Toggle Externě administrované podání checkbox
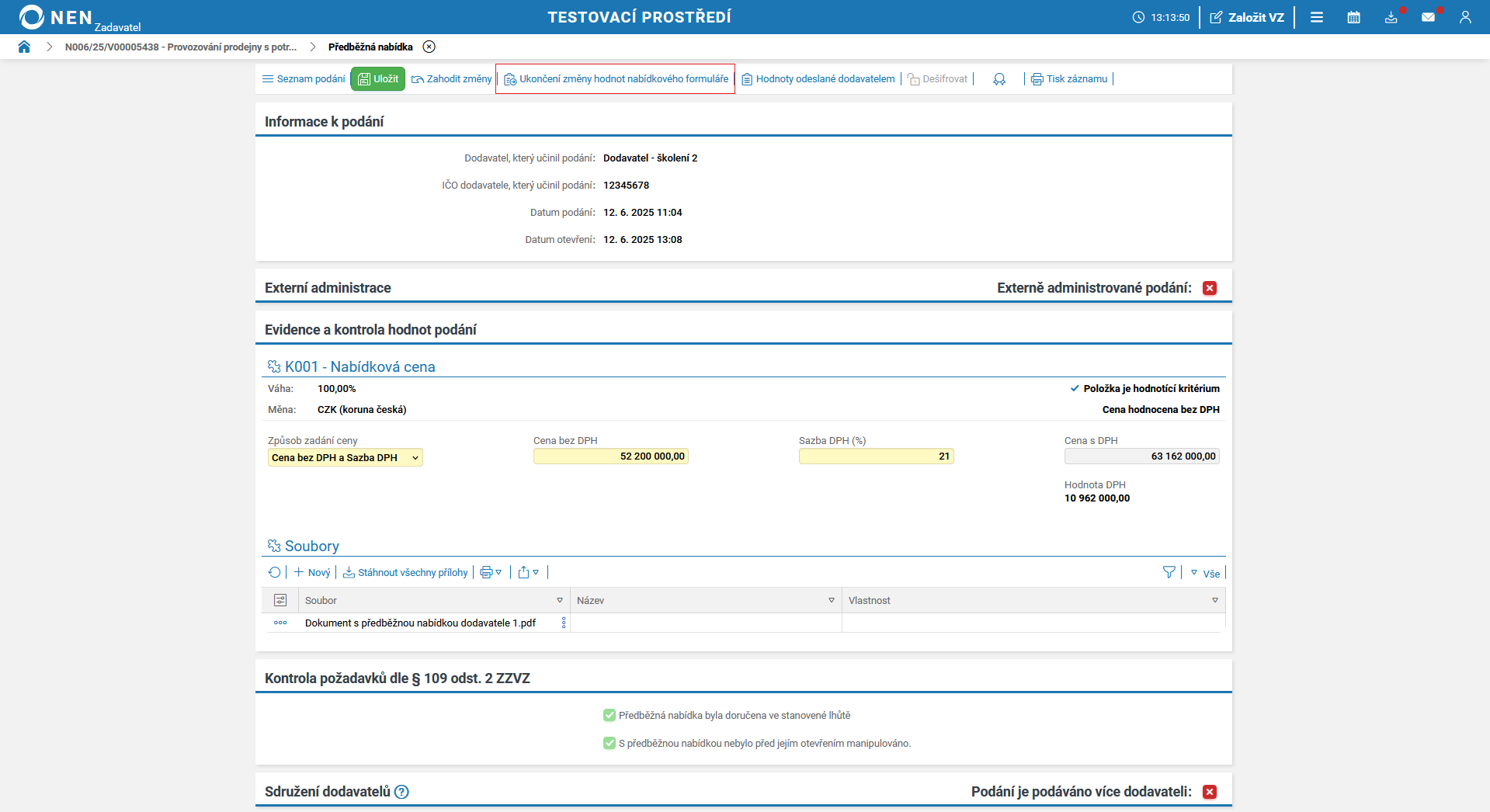The width and height of the screenshot is (1490, 812). (1209, 288)
